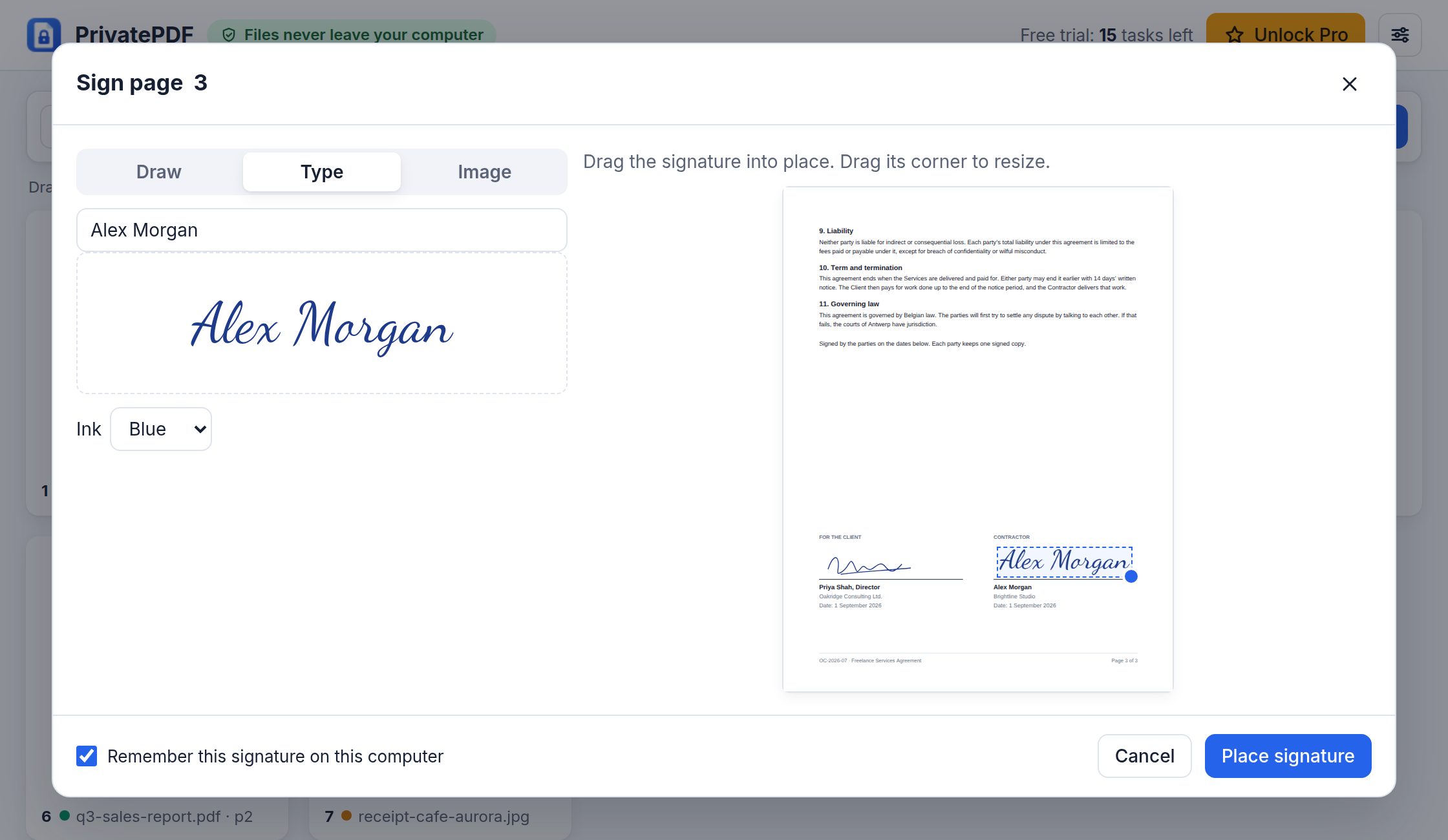Image resolution: width=1448 pixels, height=840 pixels.
Task: Click the page 3 document preview
Action: [977, 439]
